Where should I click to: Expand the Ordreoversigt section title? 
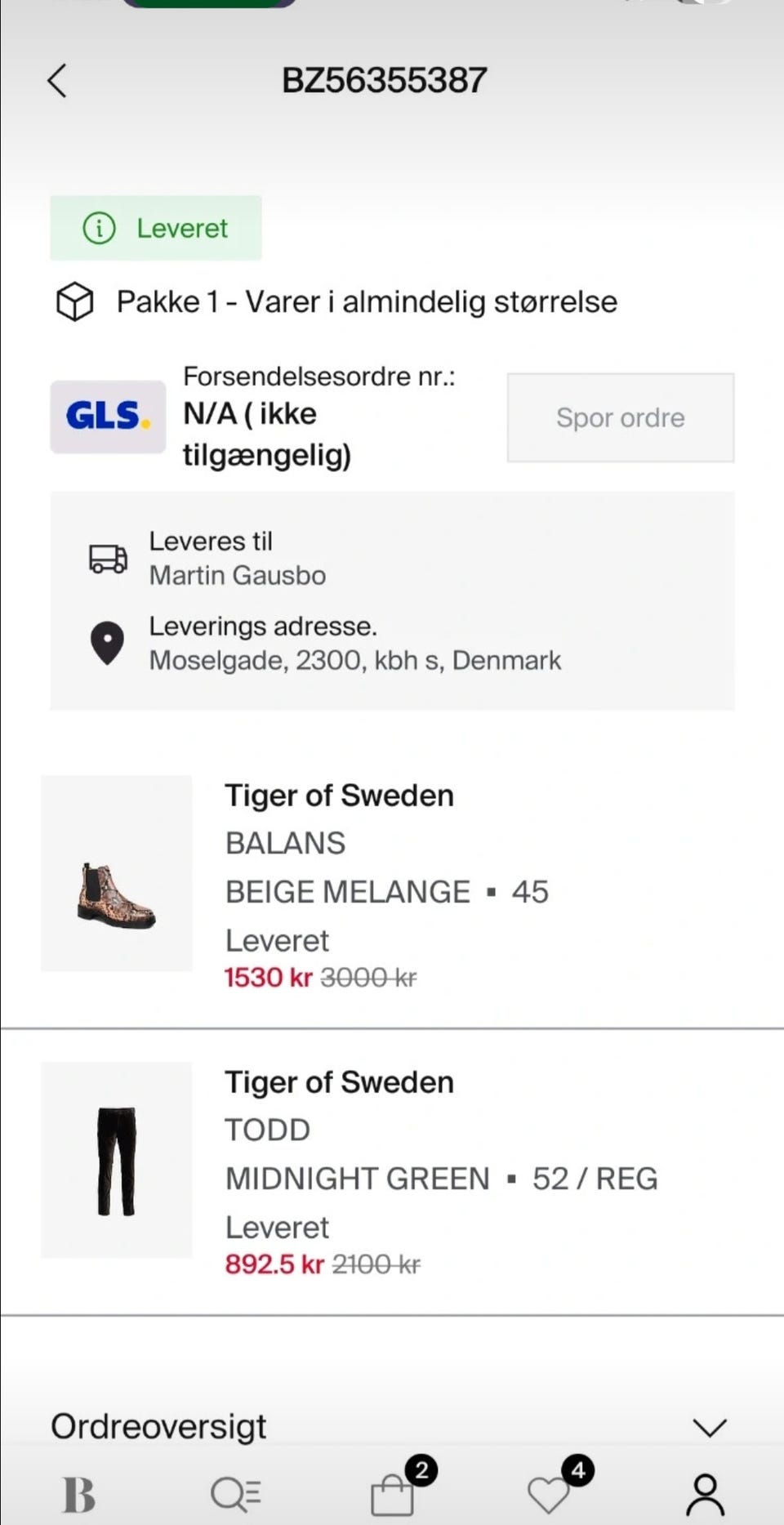(x=158, y=1427)
